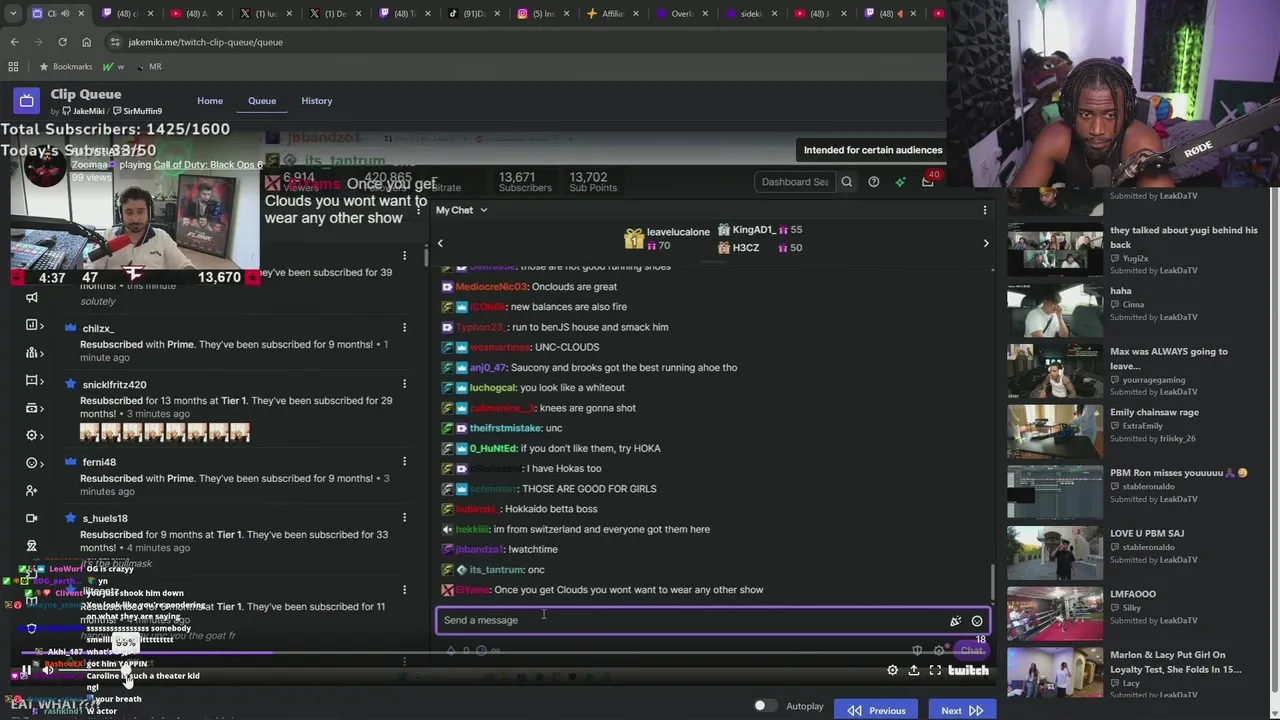Open options menu for s_huels18 resub

click(x=404, y=518)
